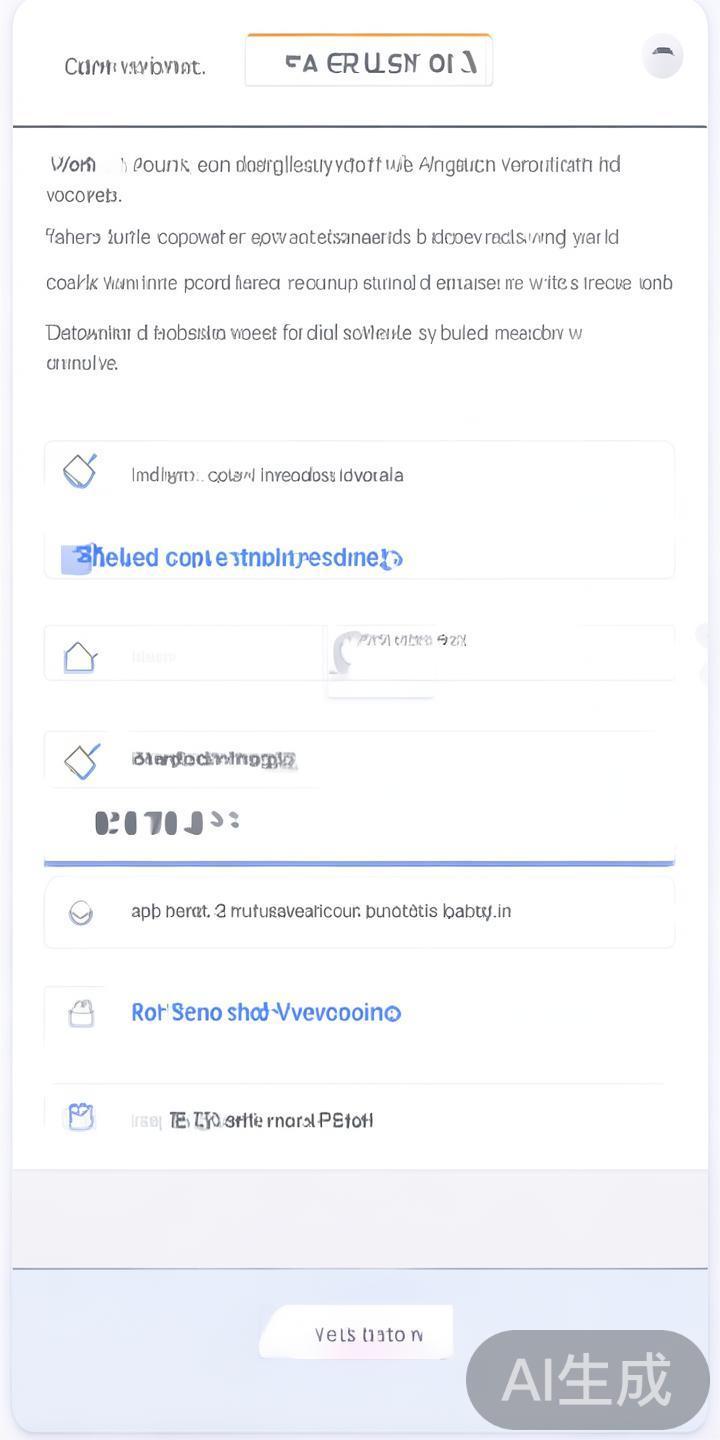Screen dimensions: 720x1440
Task: Click the round avatar button in header
Action: pyautogui.click(x=662, y=56)
